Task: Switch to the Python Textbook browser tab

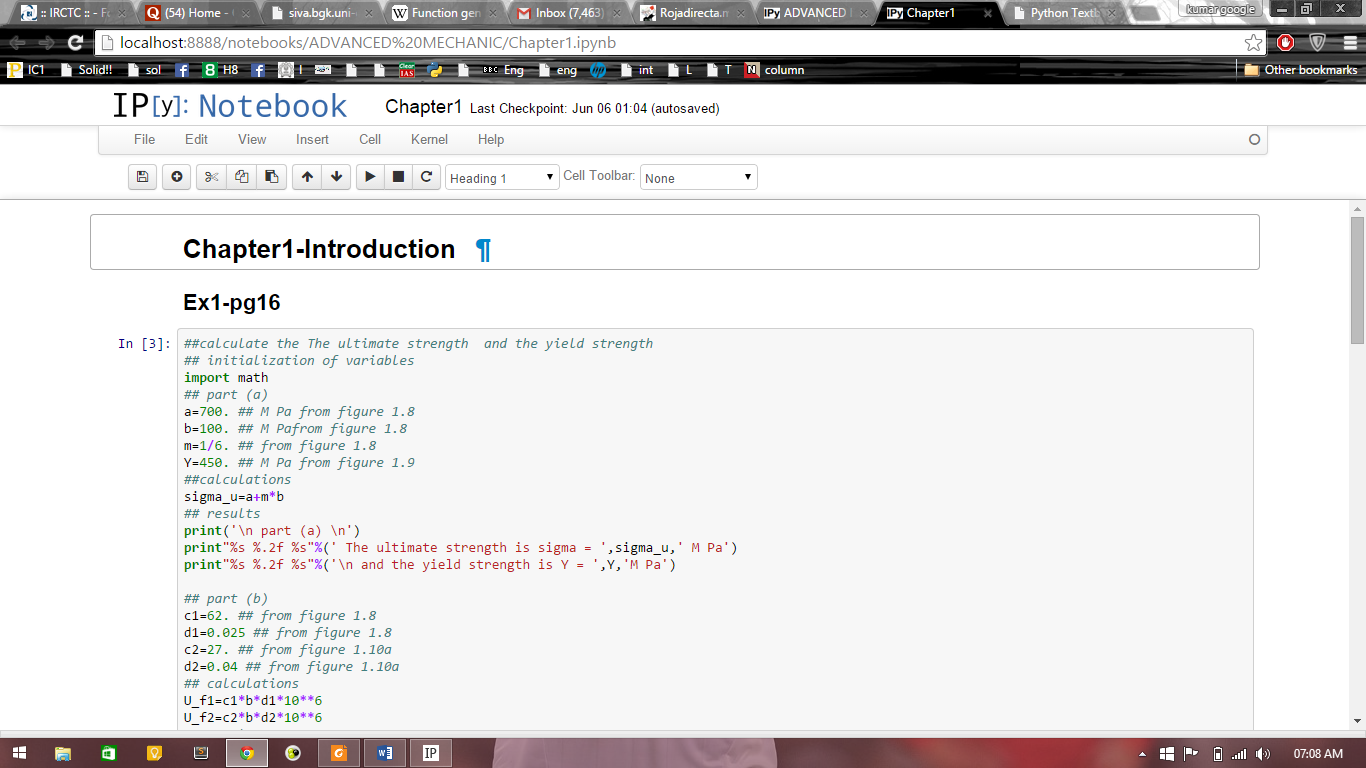Action: coord(1063,13)
